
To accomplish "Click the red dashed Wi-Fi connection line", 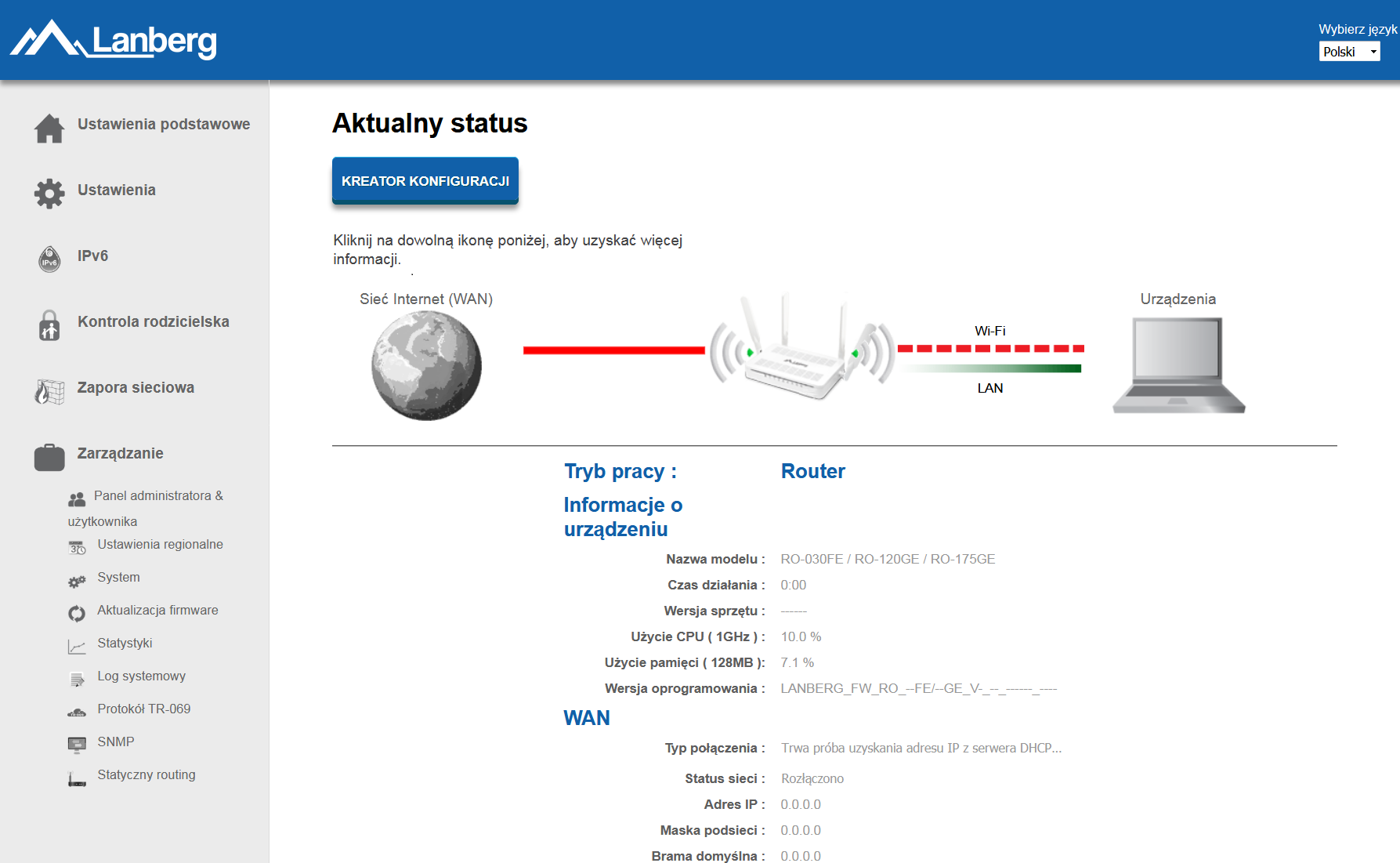I will click(x=990, y=348).
